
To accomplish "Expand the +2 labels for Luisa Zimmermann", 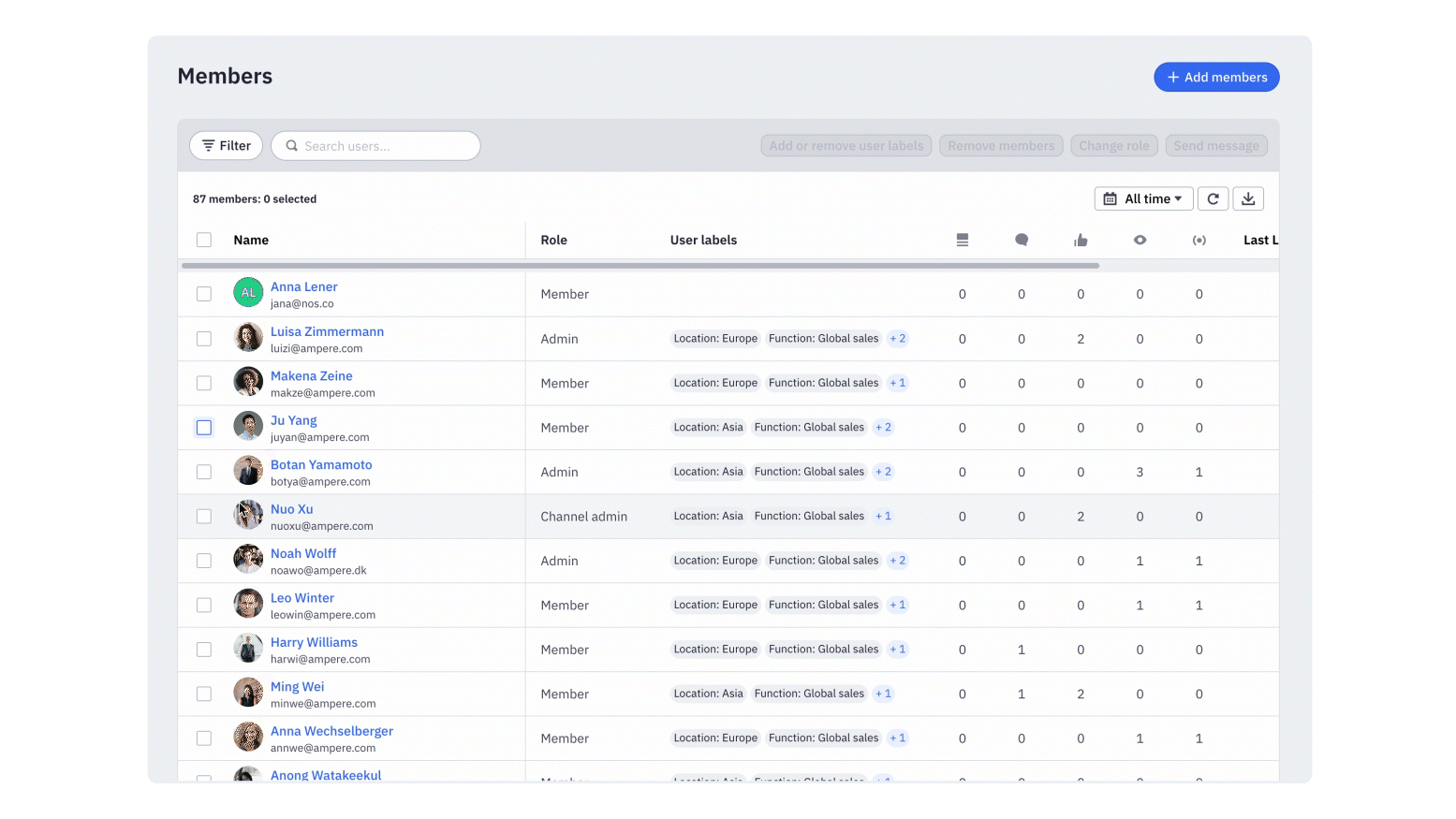I will (897, 339).
